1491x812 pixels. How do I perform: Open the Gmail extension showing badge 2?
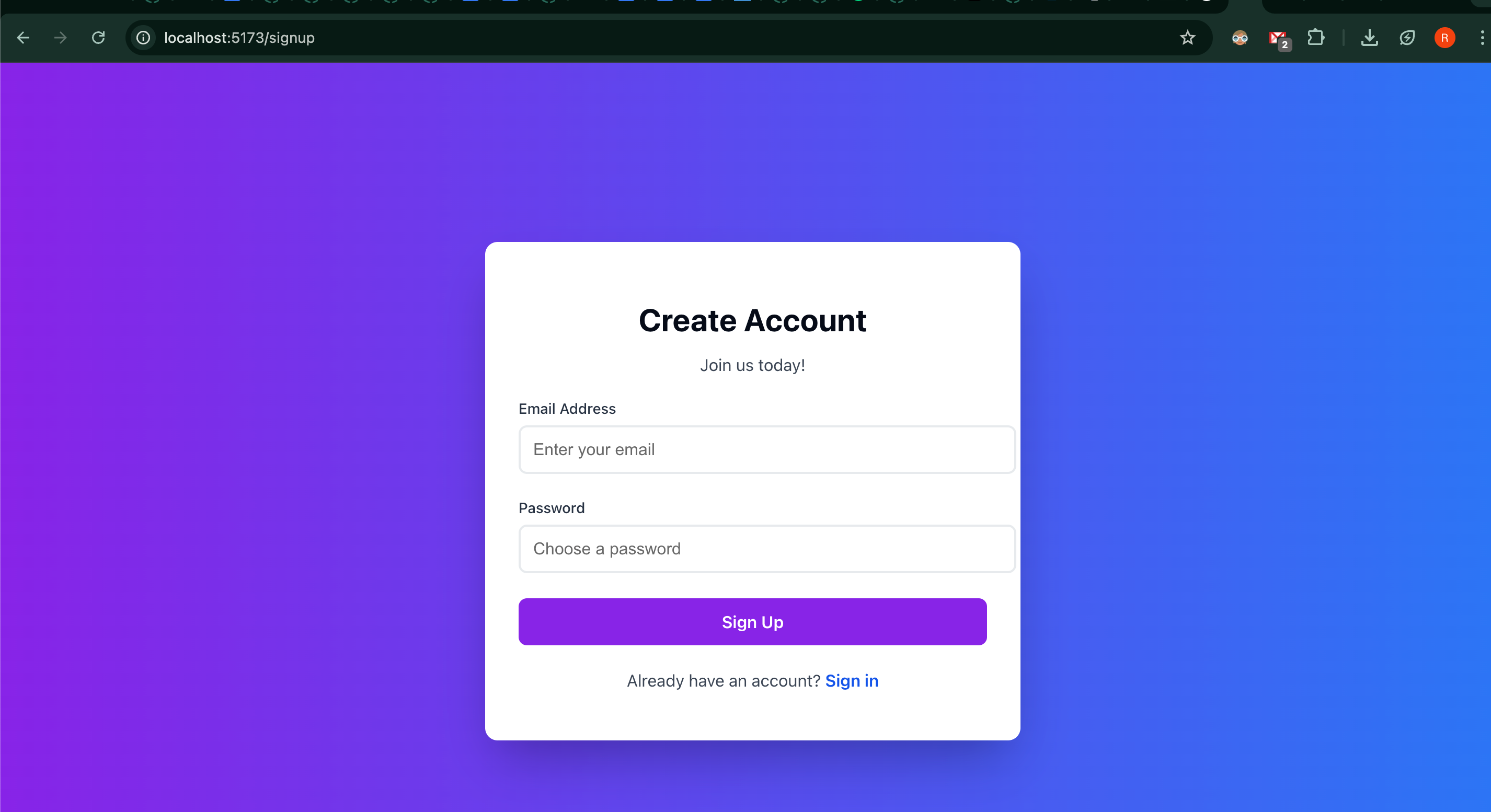tap(1279, 39)
